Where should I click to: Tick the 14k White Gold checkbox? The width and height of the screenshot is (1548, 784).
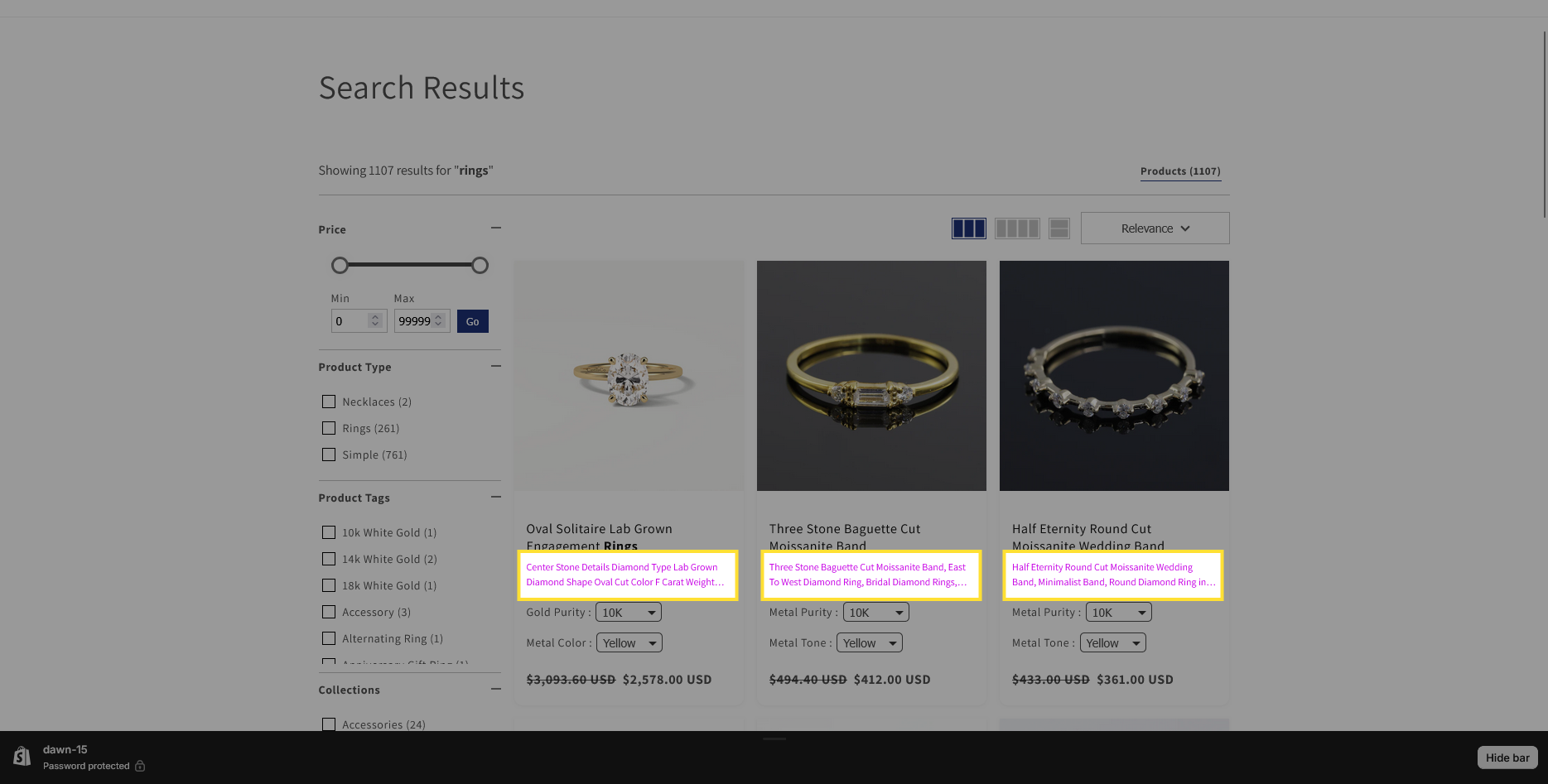pos(329,559)
